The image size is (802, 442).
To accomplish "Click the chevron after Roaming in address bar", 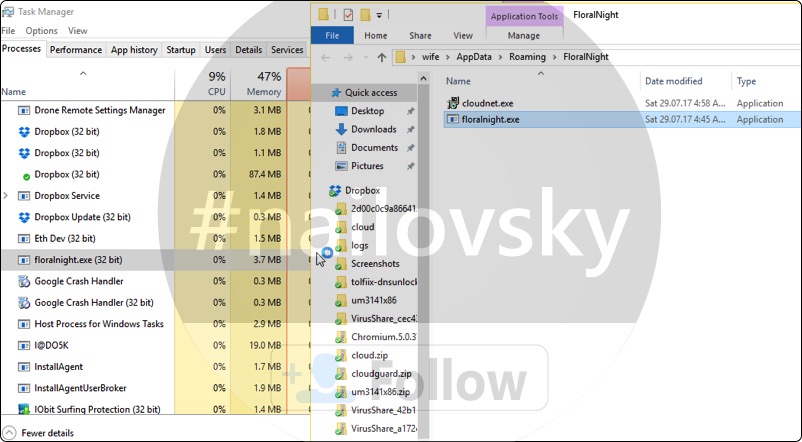I will pyautogui.click(x=554, y=57).
